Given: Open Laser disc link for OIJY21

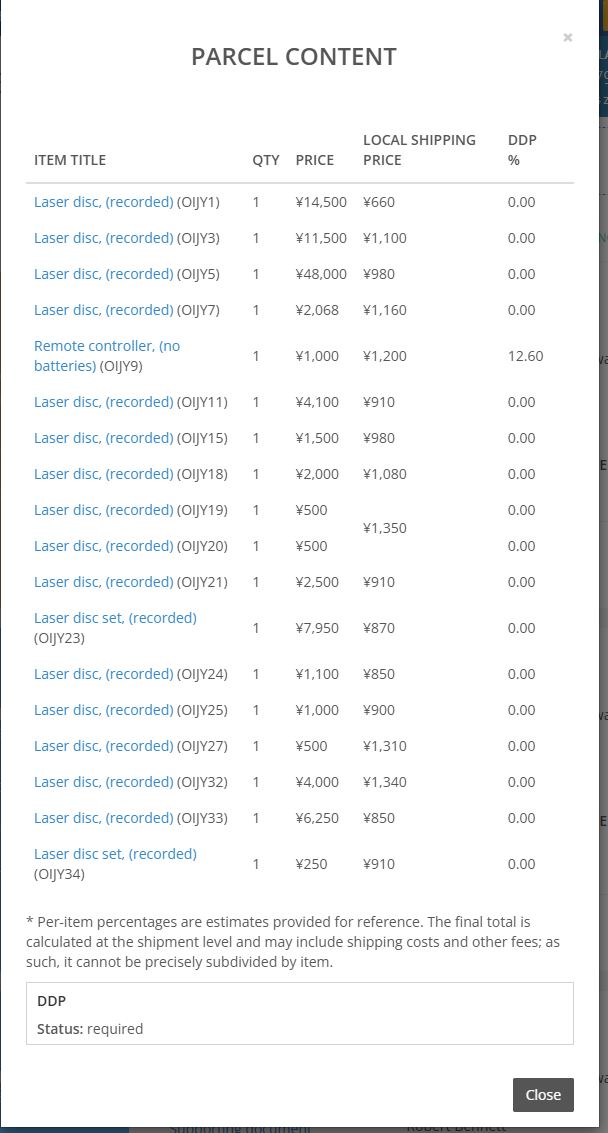Looking at the screenshot, I should pos(103,583).
